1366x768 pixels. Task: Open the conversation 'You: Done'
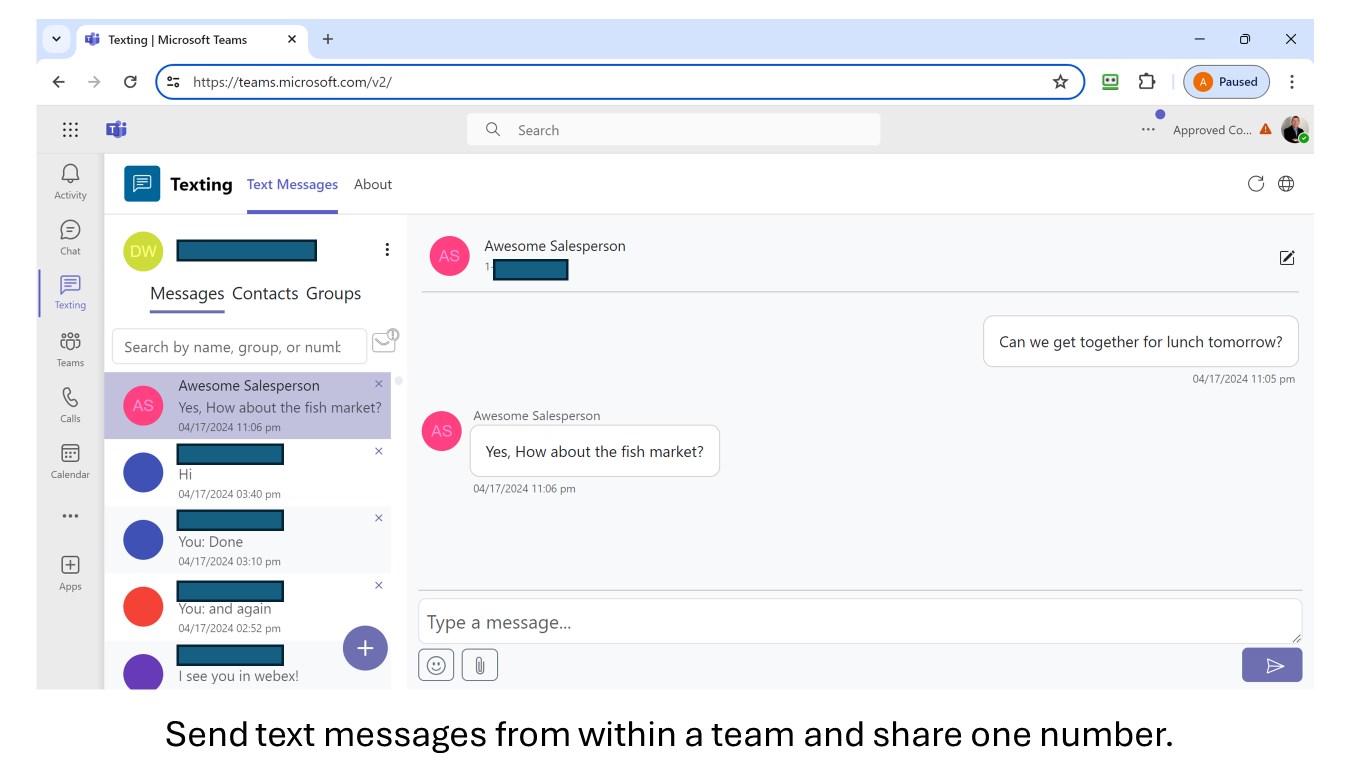click(x=247, y=540)
